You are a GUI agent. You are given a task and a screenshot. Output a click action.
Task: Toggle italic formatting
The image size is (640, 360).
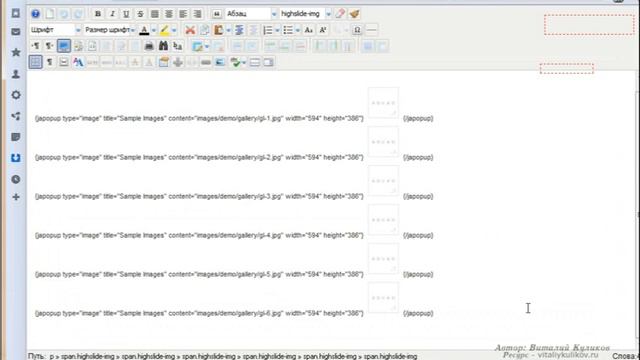[x=112, y=14]
